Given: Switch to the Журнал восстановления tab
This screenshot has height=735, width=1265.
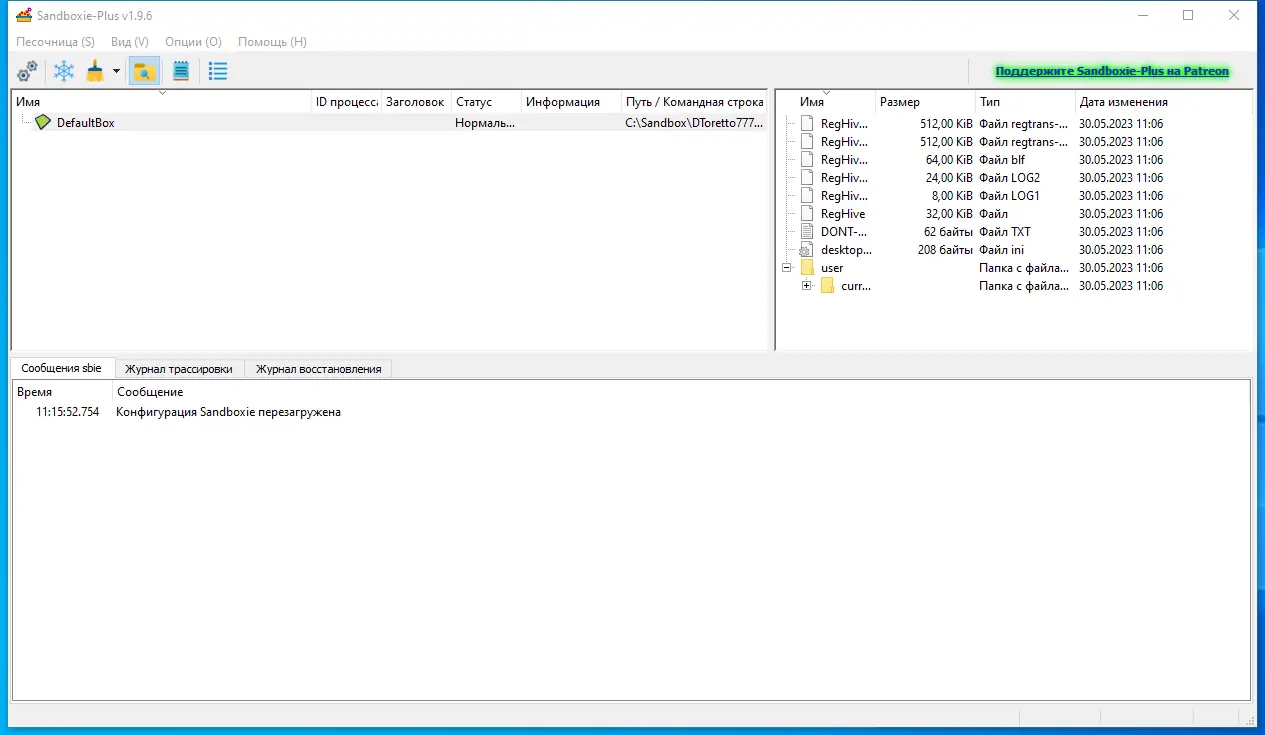Looking at the screenshot, I should coord(319,369).
